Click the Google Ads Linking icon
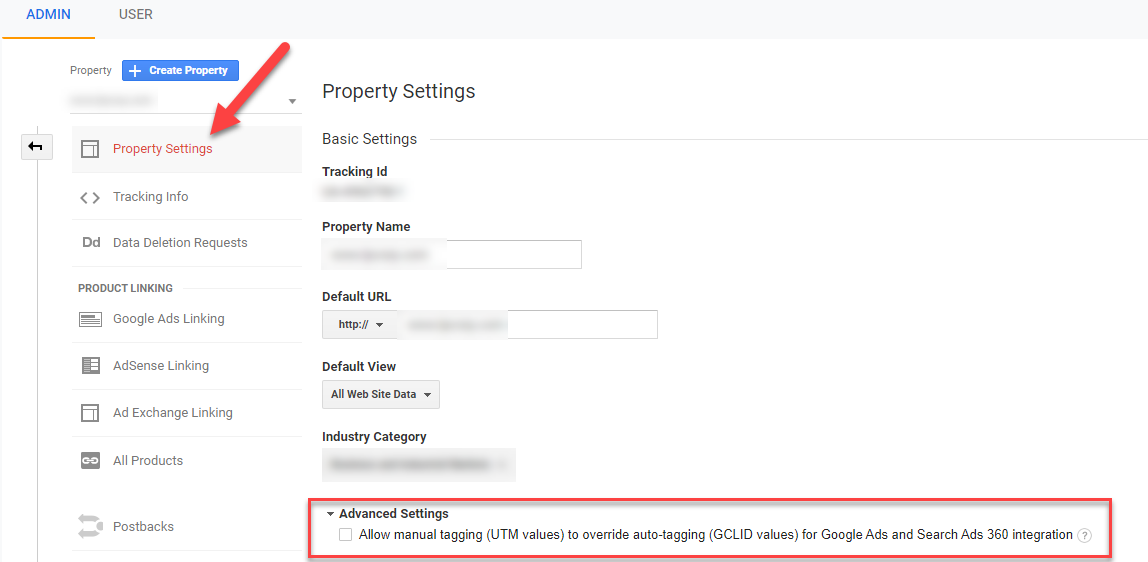This screenshot has width=1148, height=562. (90, 319)
